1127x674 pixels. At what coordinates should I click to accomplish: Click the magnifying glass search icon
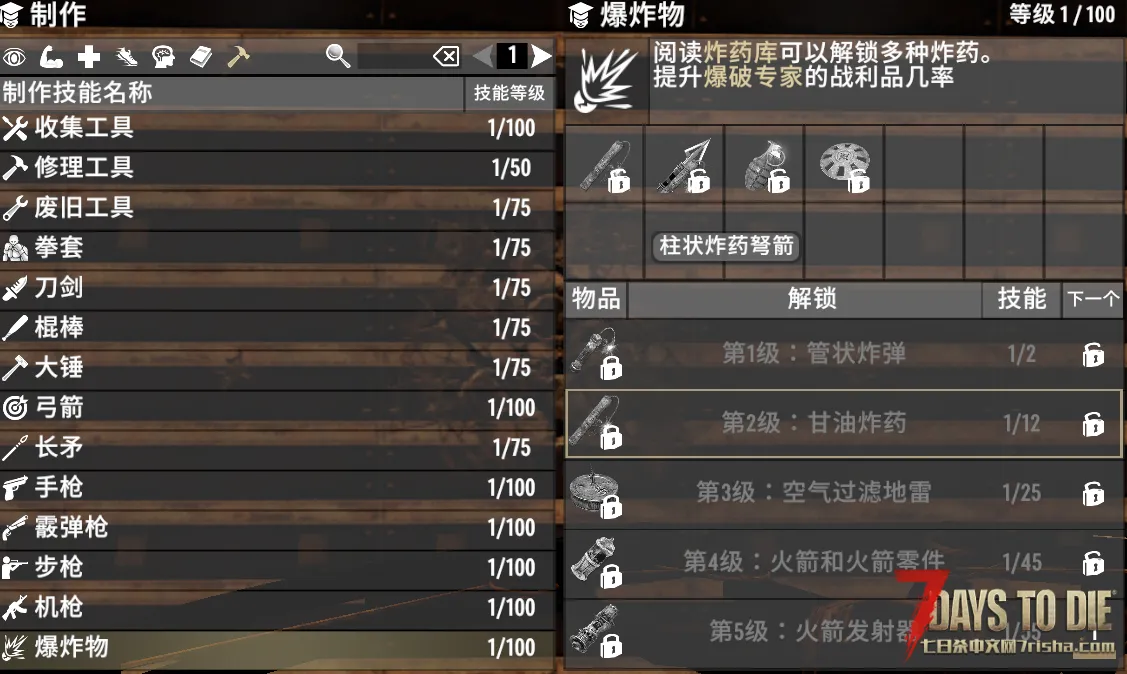coord(338,55)
